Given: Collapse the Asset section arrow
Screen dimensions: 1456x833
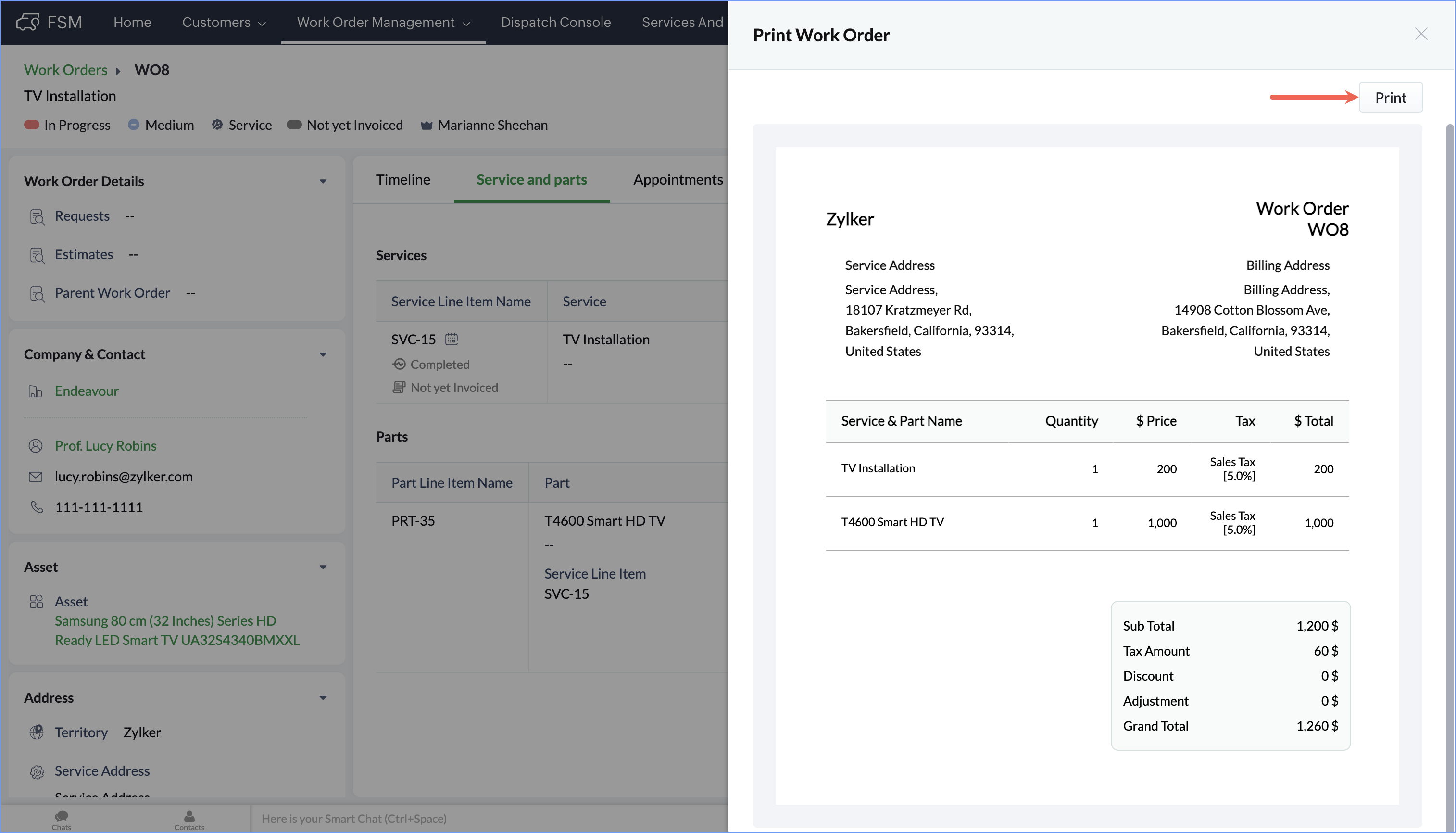Looking at the screenshot, I should point(323,567).
